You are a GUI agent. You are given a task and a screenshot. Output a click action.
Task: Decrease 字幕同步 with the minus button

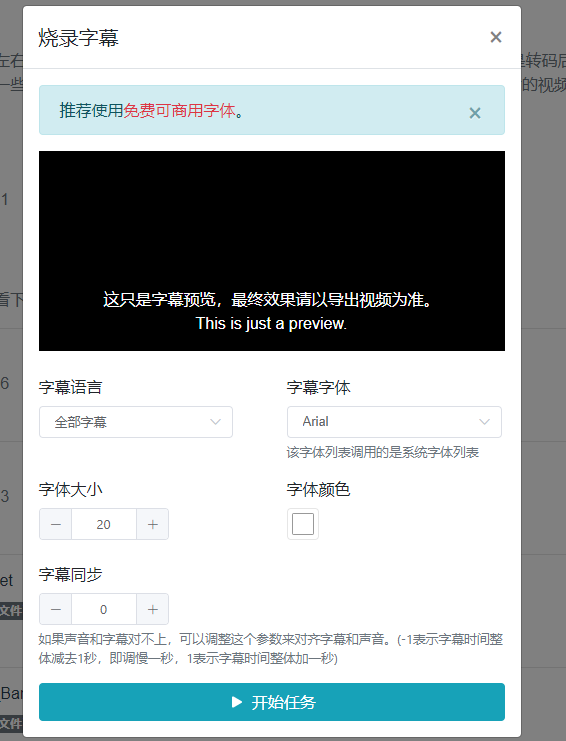(55, 609)
